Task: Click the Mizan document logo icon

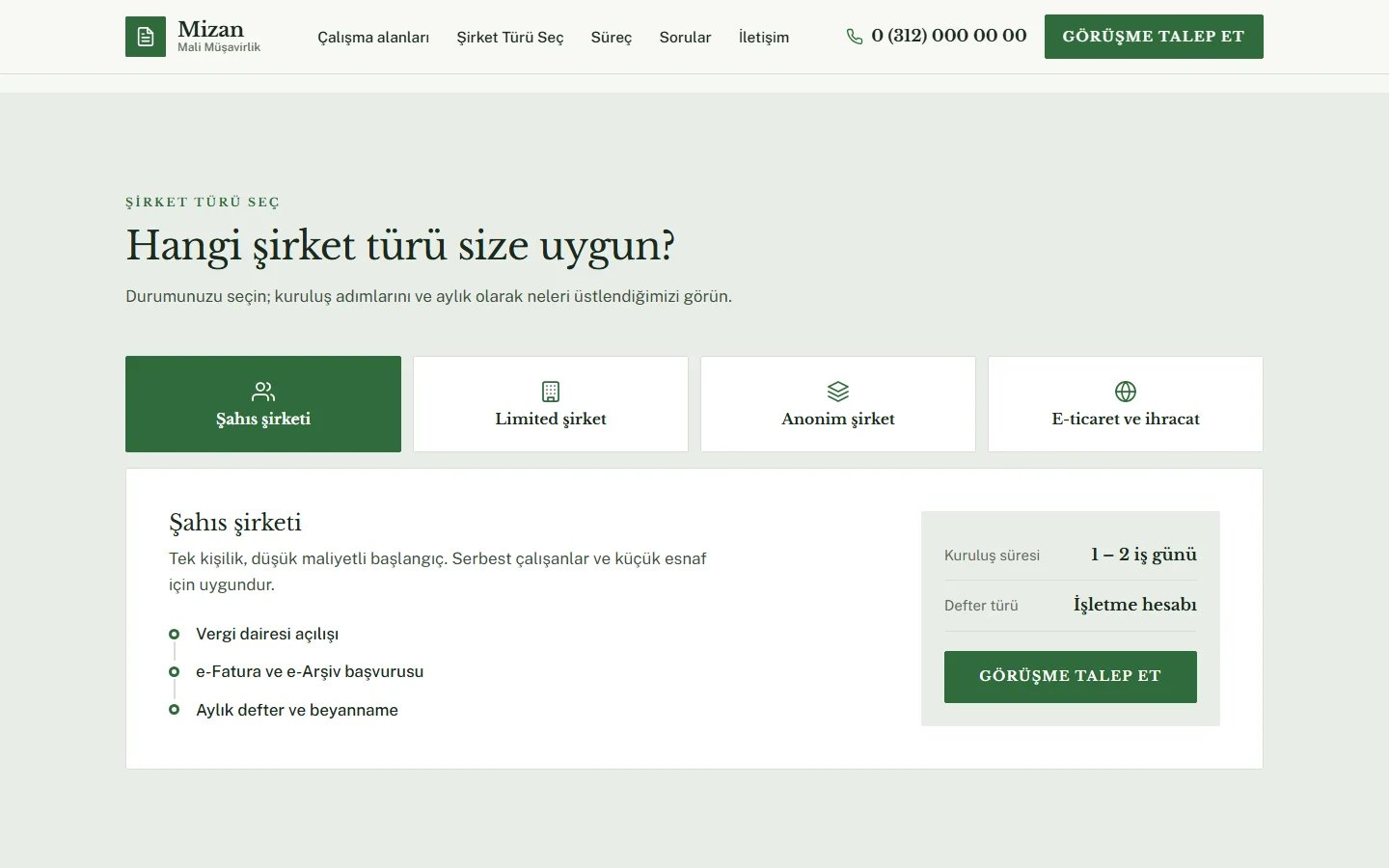Action: click(146, 37)
